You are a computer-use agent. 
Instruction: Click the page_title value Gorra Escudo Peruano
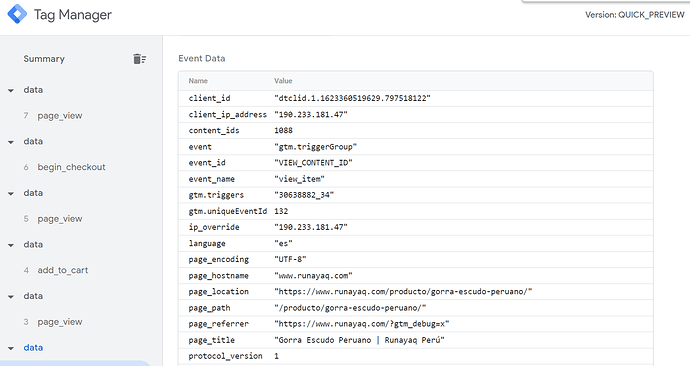pyautogui.click(x=360, y=340)
